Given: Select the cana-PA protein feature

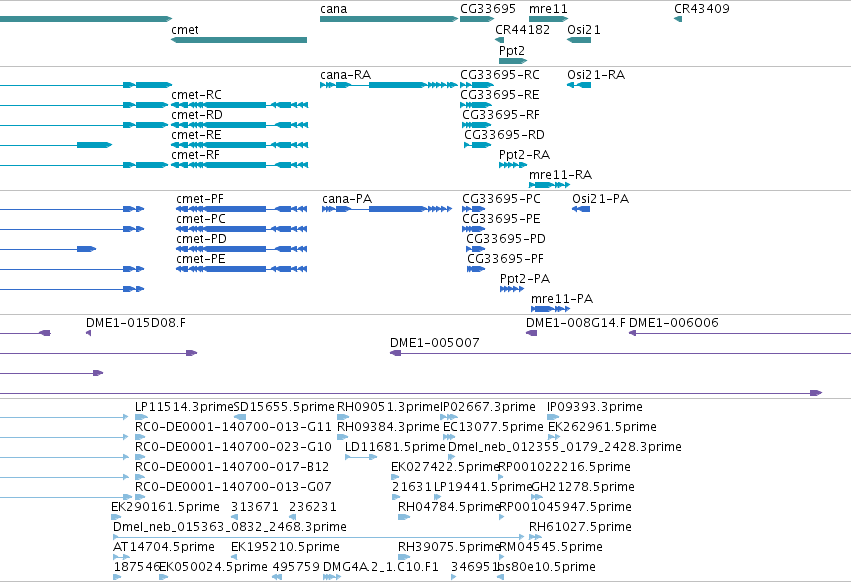Looking at the screenshot, I should (x=386, y=209).
